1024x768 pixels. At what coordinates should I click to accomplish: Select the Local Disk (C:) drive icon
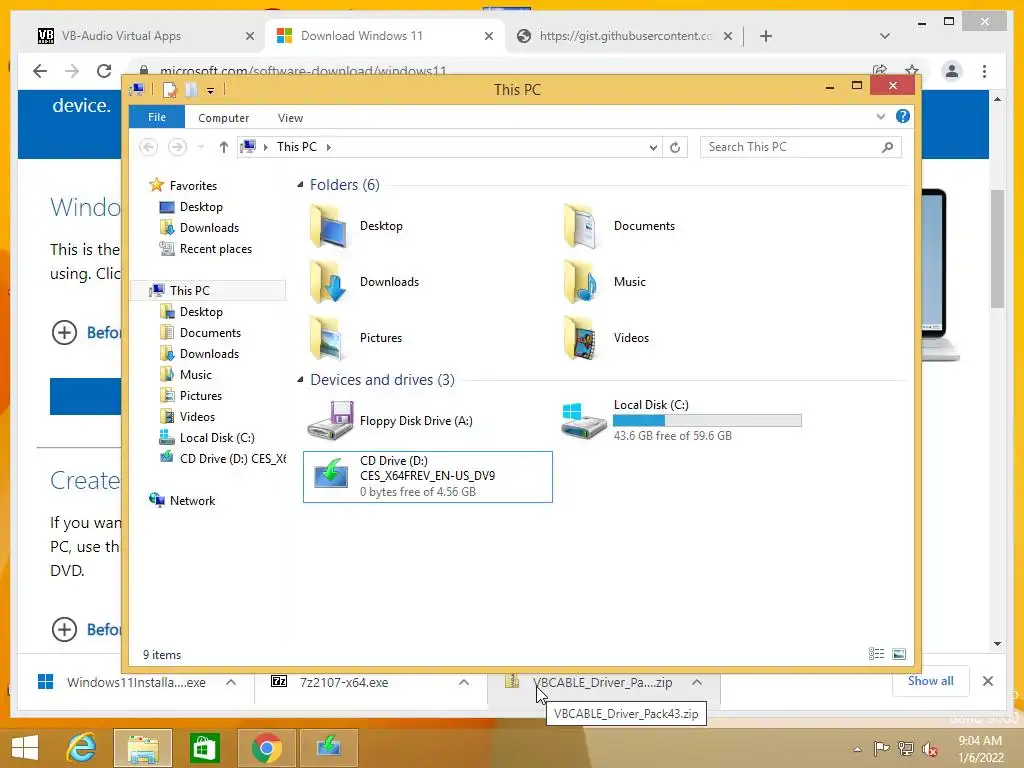tap(583, 421)
